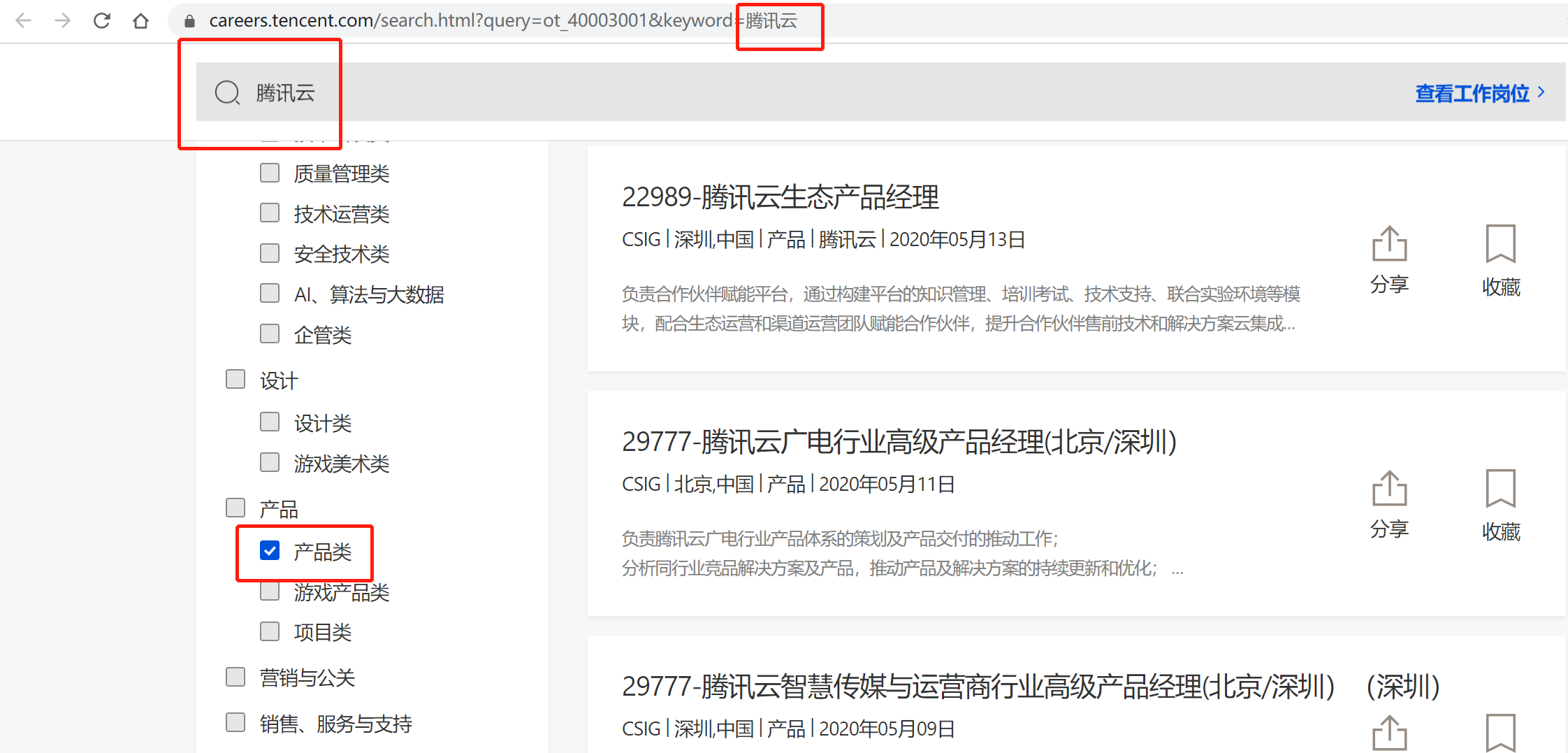Check the 项目类 checkbox

tap(270, 631)
